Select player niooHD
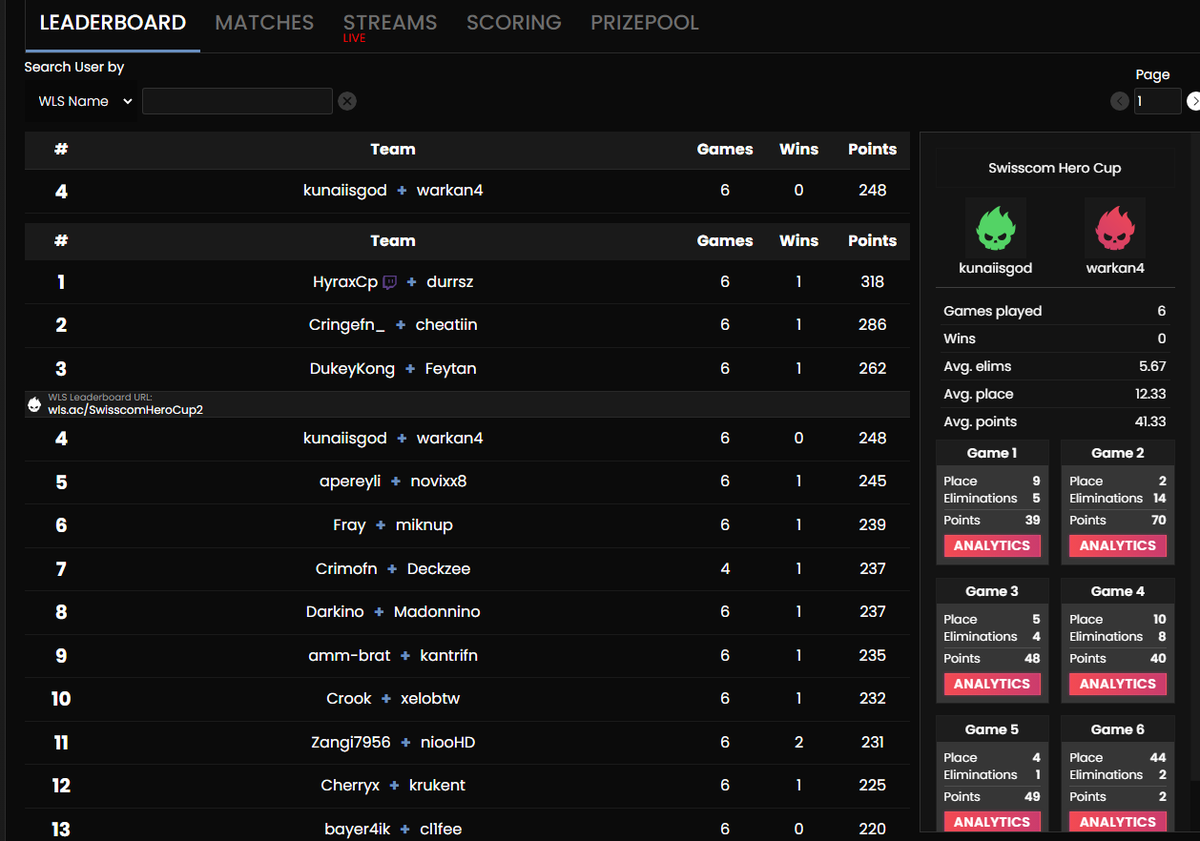 coord(448,743)
